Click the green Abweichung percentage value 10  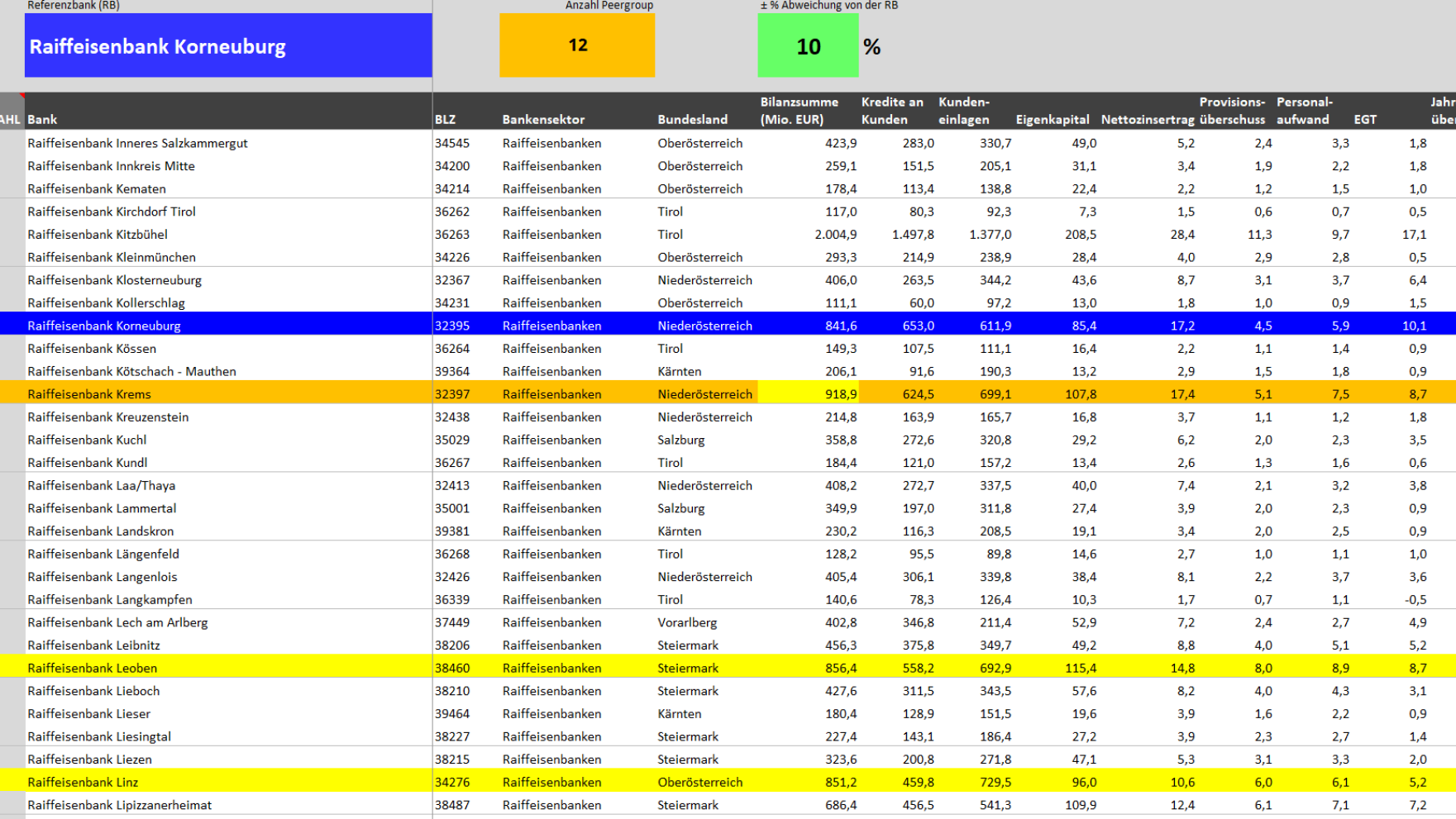tap(806, 46)
